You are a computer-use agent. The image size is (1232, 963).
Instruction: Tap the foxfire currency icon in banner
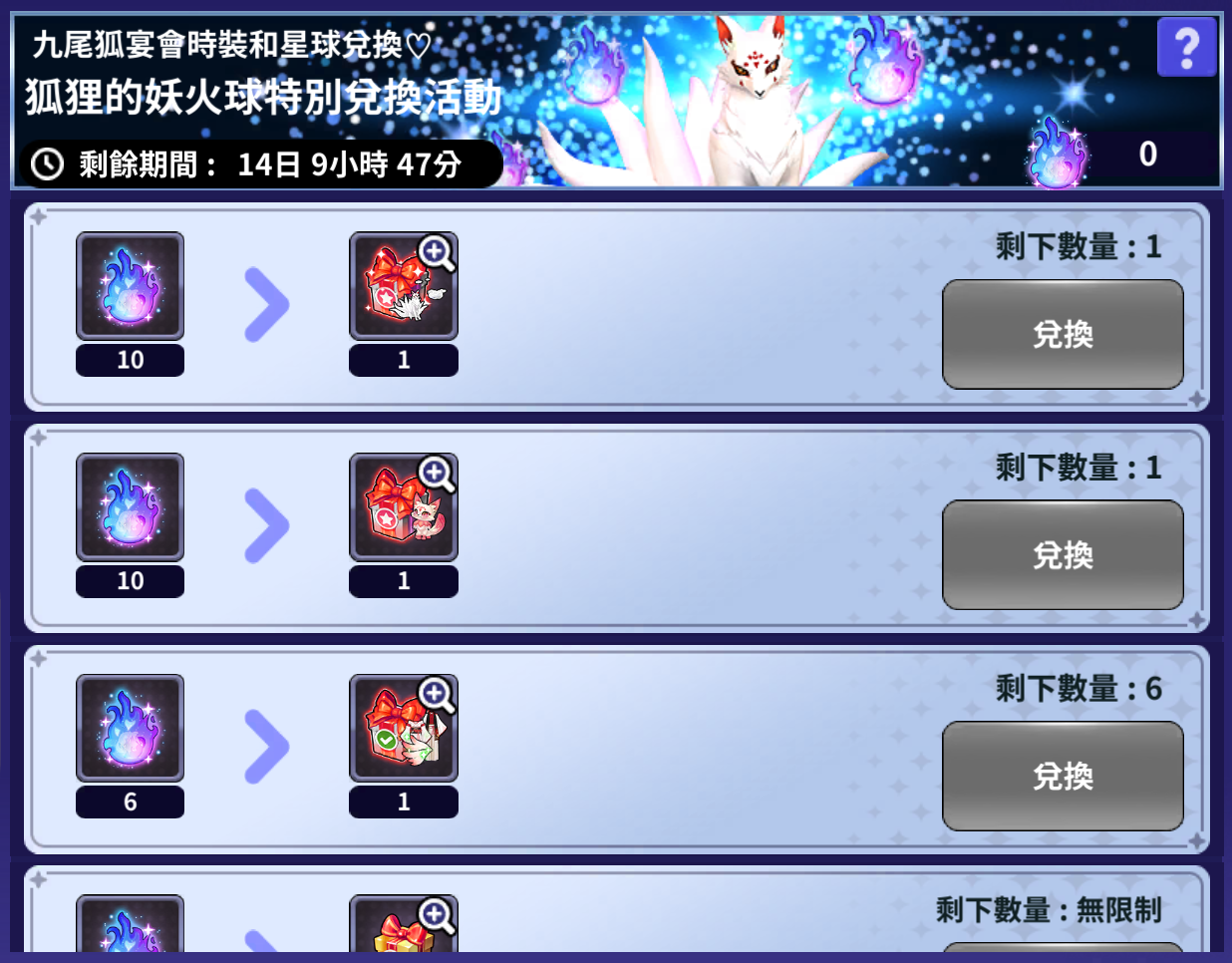pyautogui.click(x=1058, y=152)
